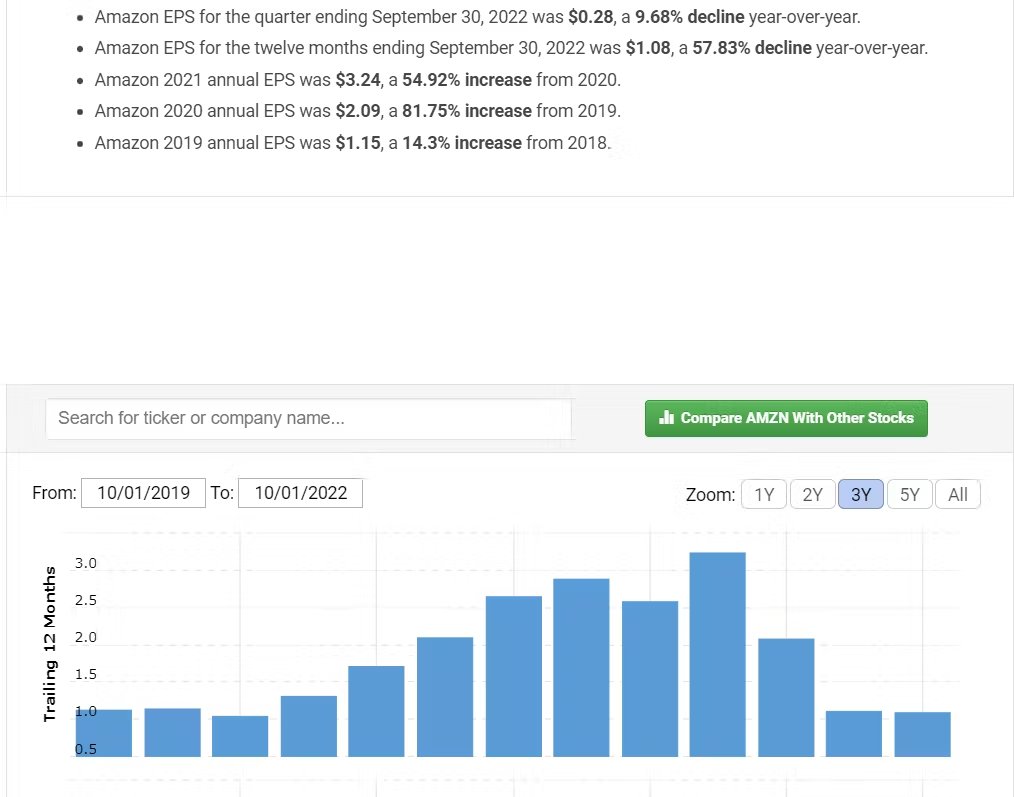Click the '$2.09' 2020 annual EPS value
The width and height of the screenshot is (1014, 797).
click(358, 111)
